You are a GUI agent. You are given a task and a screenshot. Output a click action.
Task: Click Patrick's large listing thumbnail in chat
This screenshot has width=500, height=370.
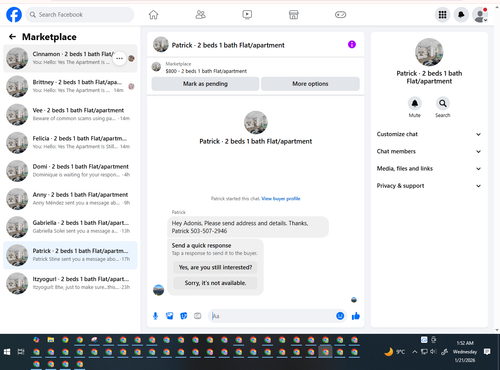point(256,123)
